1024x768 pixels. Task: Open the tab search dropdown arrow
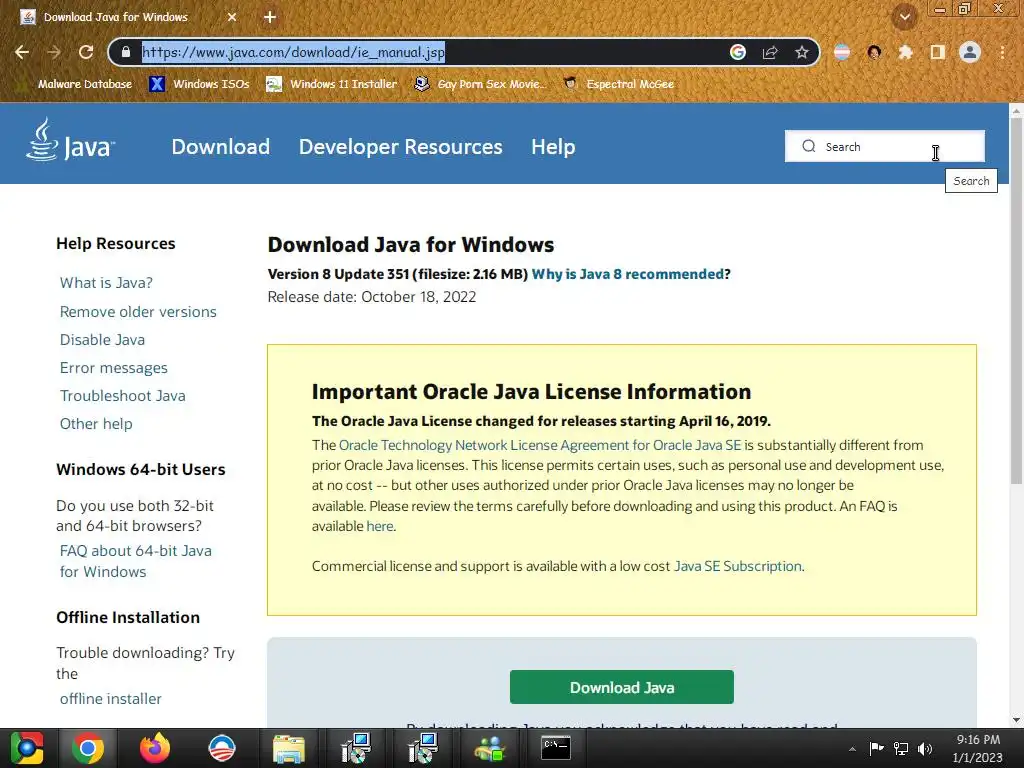click(x=905, y=17)
